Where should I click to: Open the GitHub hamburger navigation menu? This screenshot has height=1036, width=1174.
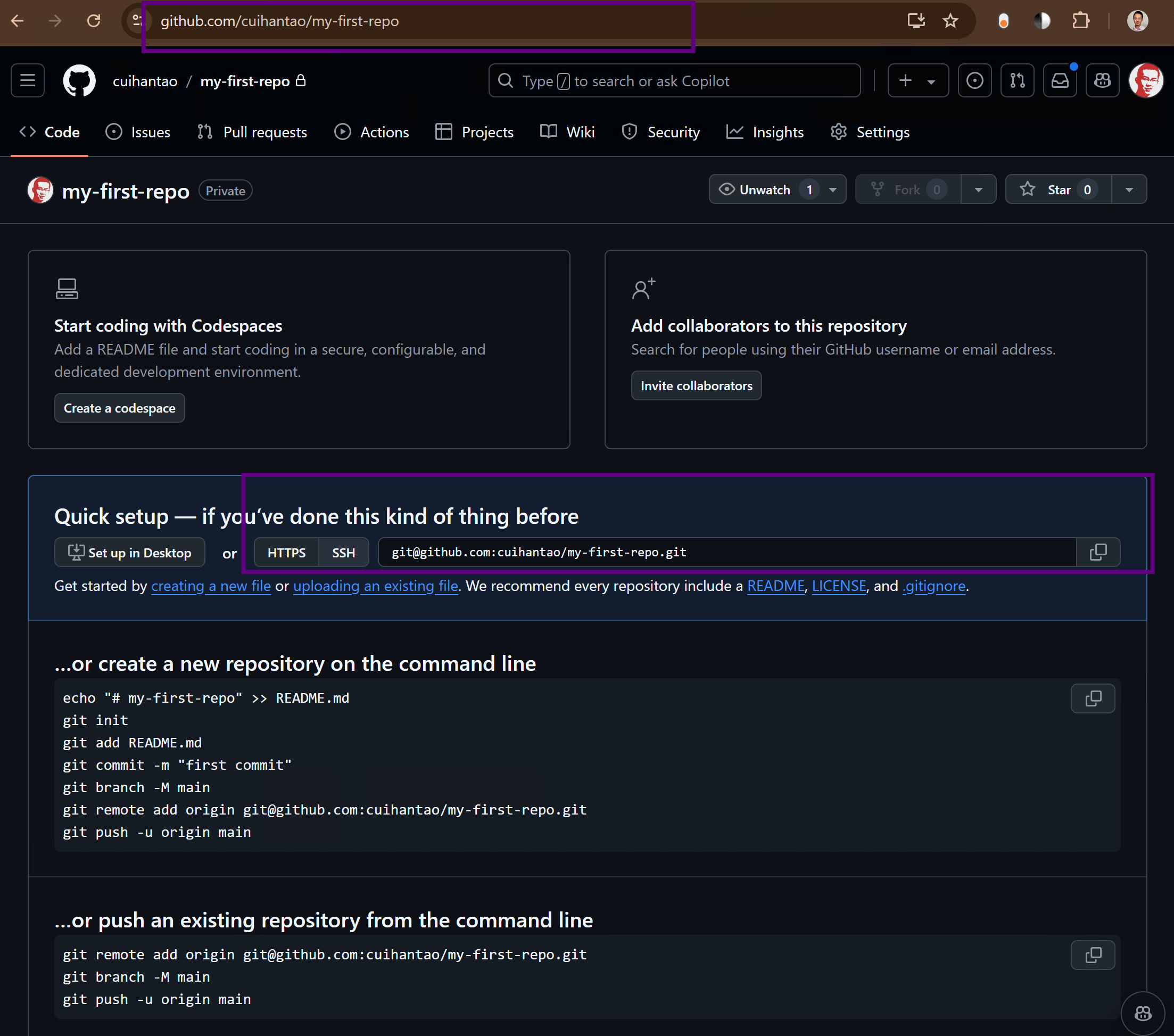[28, 80]
